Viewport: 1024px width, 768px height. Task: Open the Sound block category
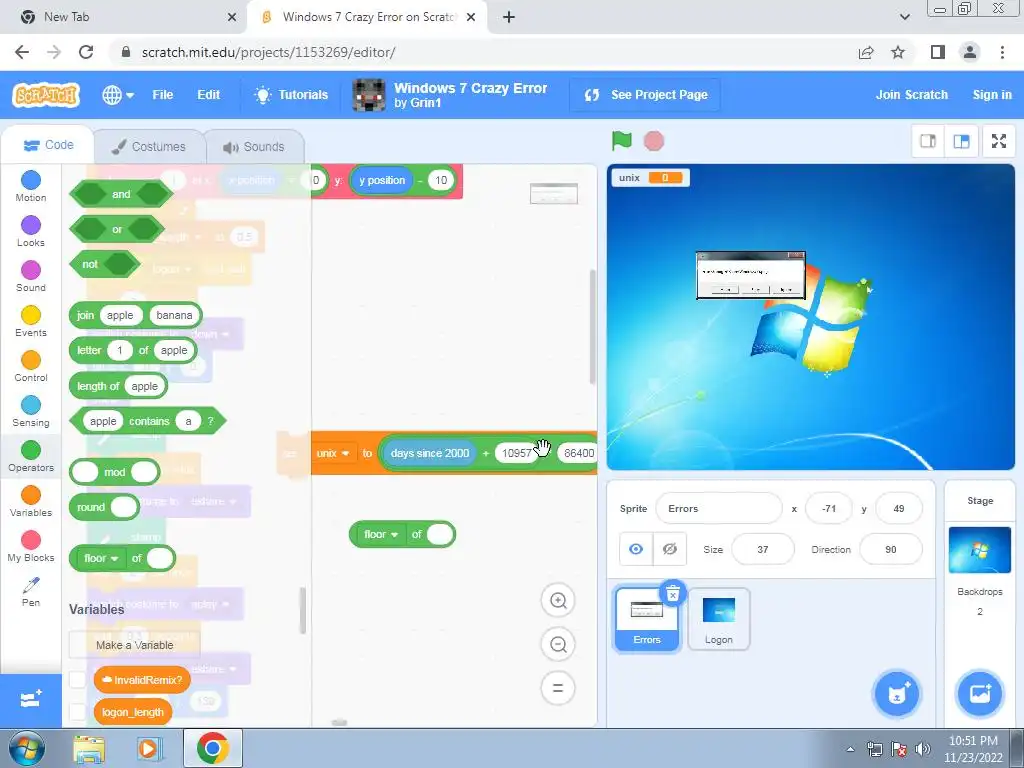(x=31, y=277)
